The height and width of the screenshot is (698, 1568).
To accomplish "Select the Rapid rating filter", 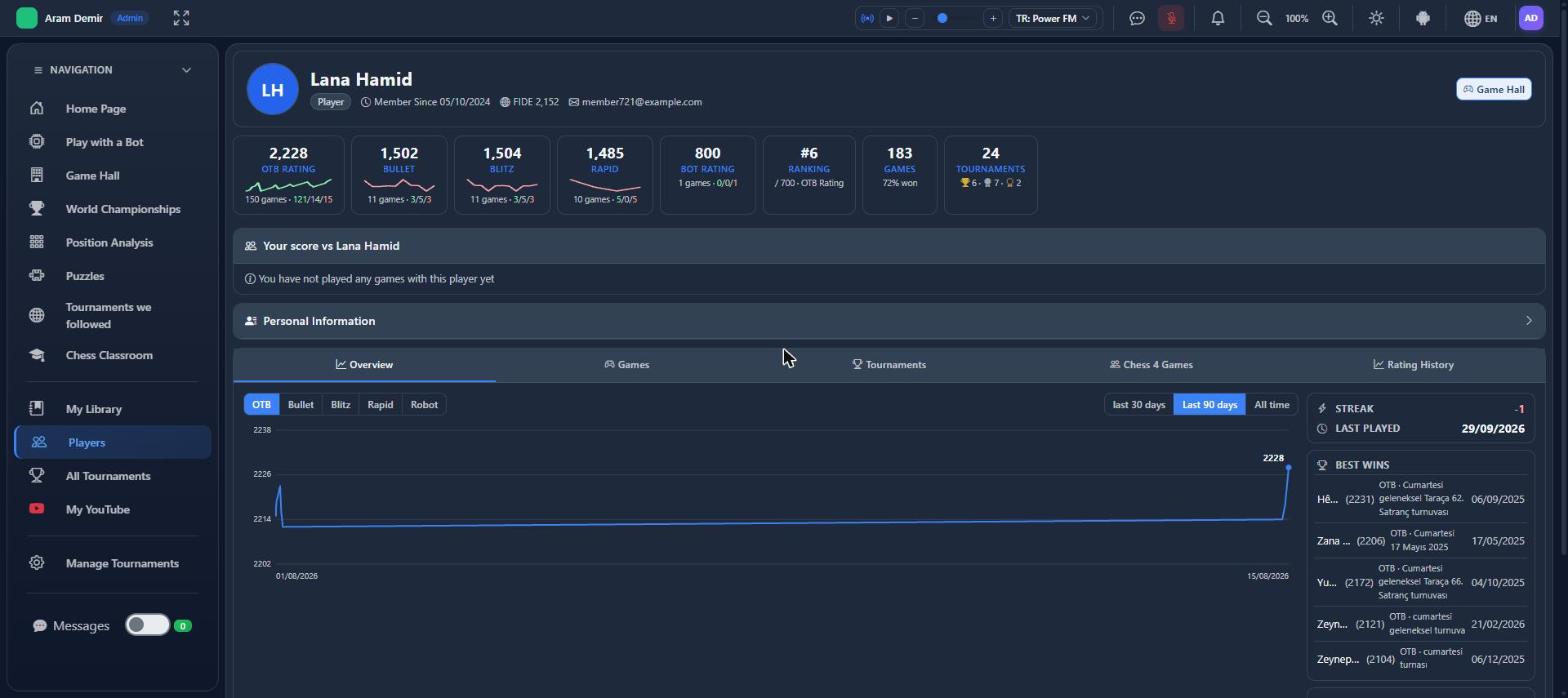I will click(x=380, y=405).
